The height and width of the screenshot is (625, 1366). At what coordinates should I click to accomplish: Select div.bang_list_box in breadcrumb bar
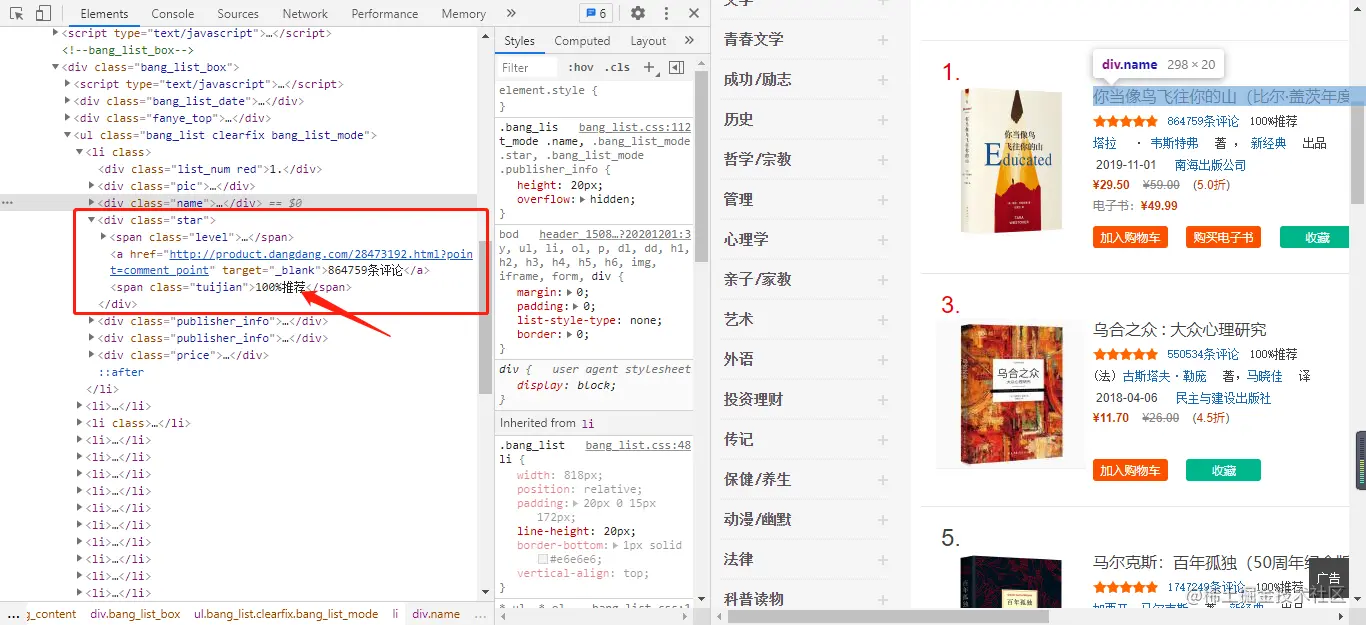135,614
